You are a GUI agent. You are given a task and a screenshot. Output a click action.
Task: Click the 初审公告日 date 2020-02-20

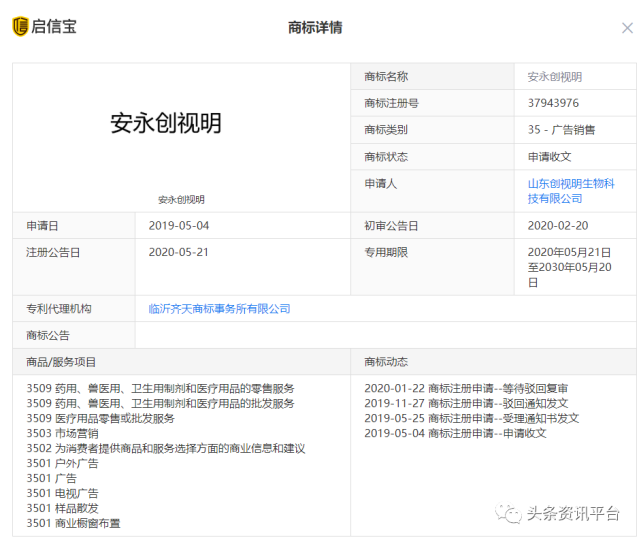point(558,226)
